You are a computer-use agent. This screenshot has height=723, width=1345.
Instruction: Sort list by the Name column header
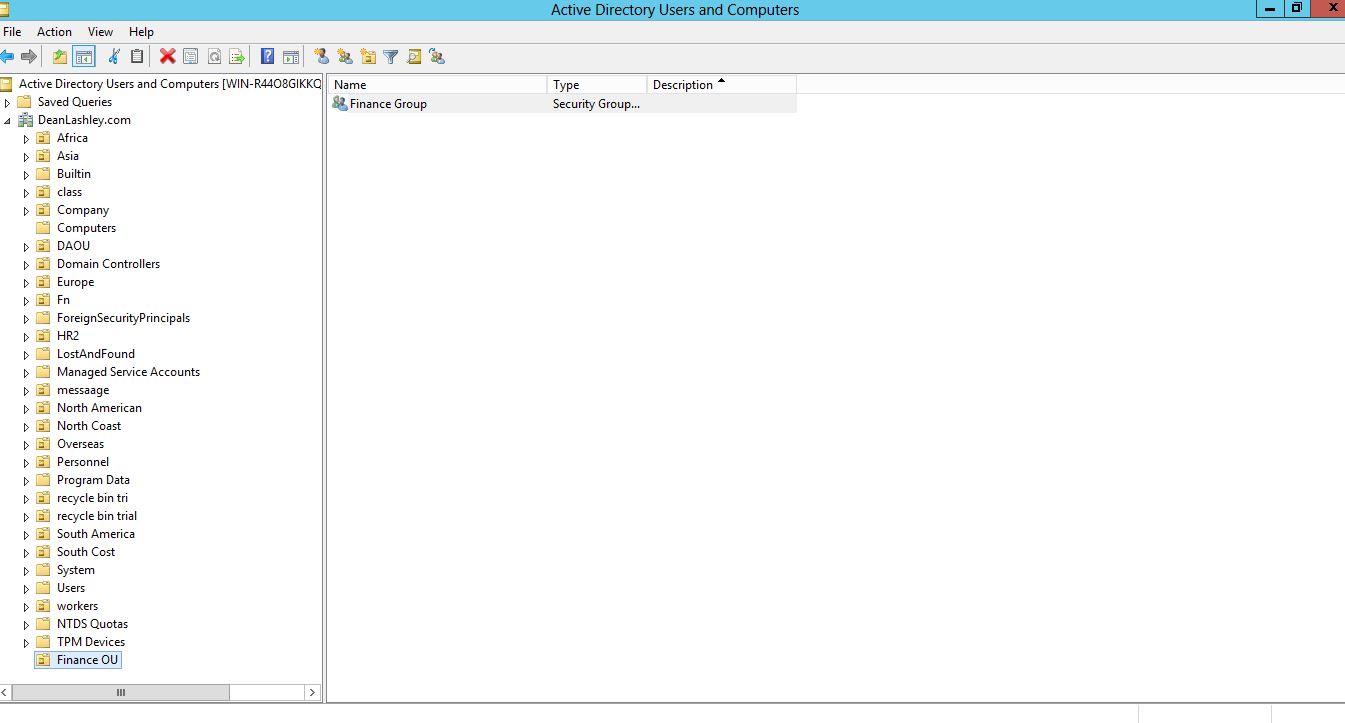(x=438, y=85)
